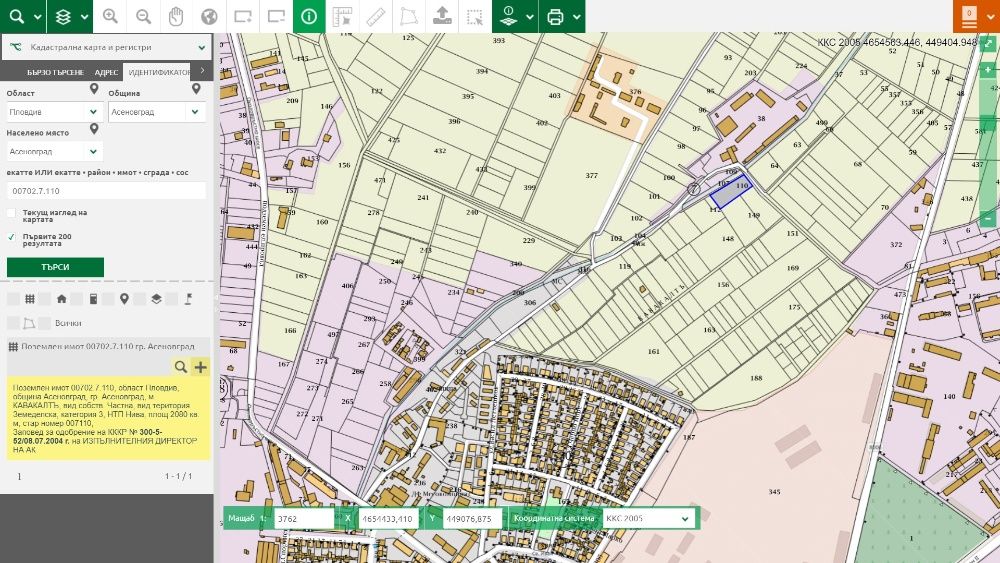Click the globe full extent tool
This screenshot has width=1000, height=563.
tap(209, 17)
